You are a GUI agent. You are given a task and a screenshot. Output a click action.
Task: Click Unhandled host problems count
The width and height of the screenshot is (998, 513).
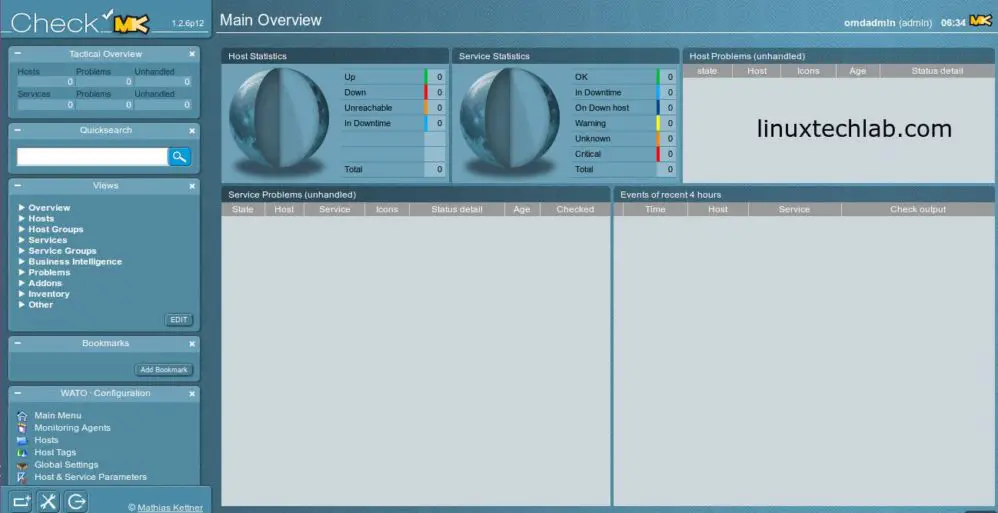[x=163, y=82]
